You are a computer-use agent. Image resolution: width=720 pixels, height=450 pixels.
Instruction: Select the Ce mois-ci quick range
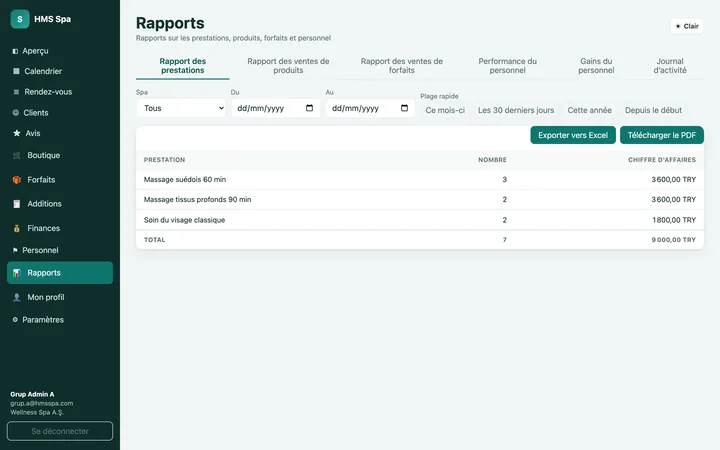[445, 110]
